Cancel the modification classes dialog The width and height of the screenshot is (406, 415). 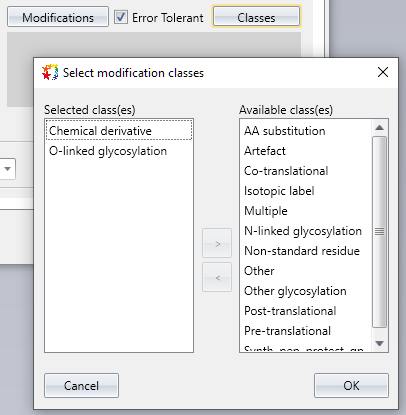click(81, 386)
